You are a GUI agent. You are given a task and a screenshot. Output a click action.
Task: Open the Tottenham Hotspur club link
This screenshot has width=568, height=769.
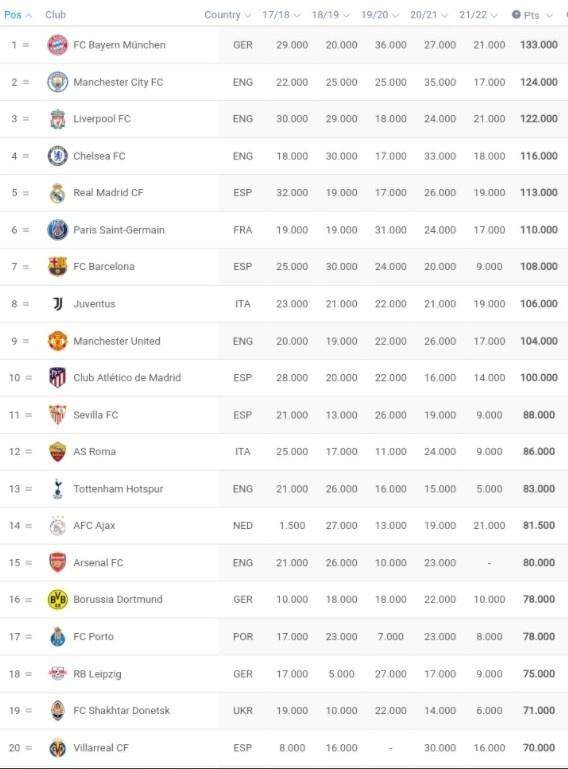pos(118,489)
